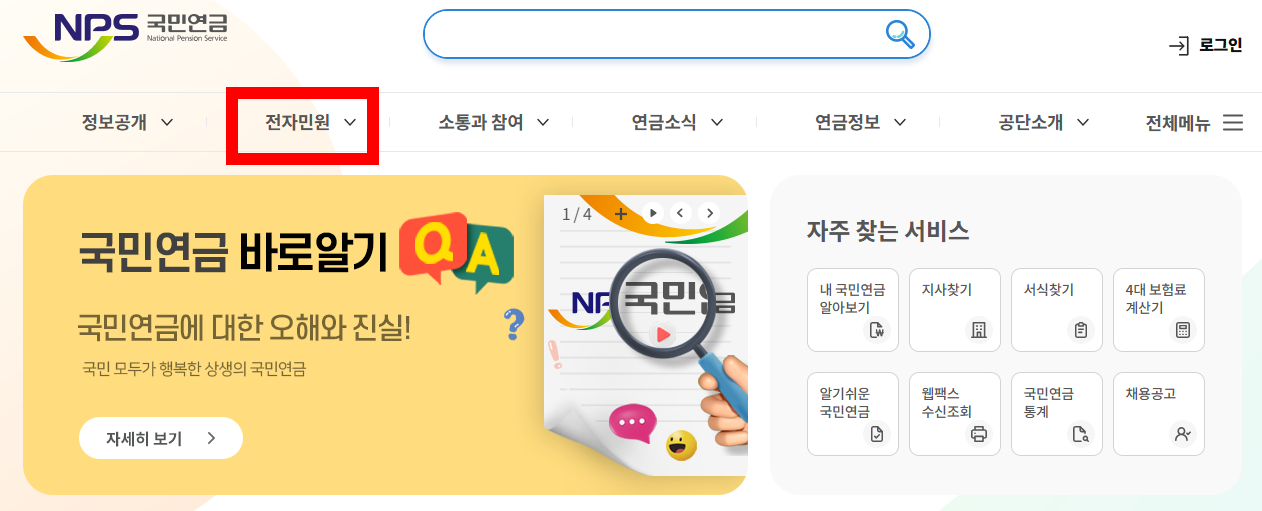1262x511 pixels.
Task: Go to next banner slide arrow
Action: click(x=709, y=212)
